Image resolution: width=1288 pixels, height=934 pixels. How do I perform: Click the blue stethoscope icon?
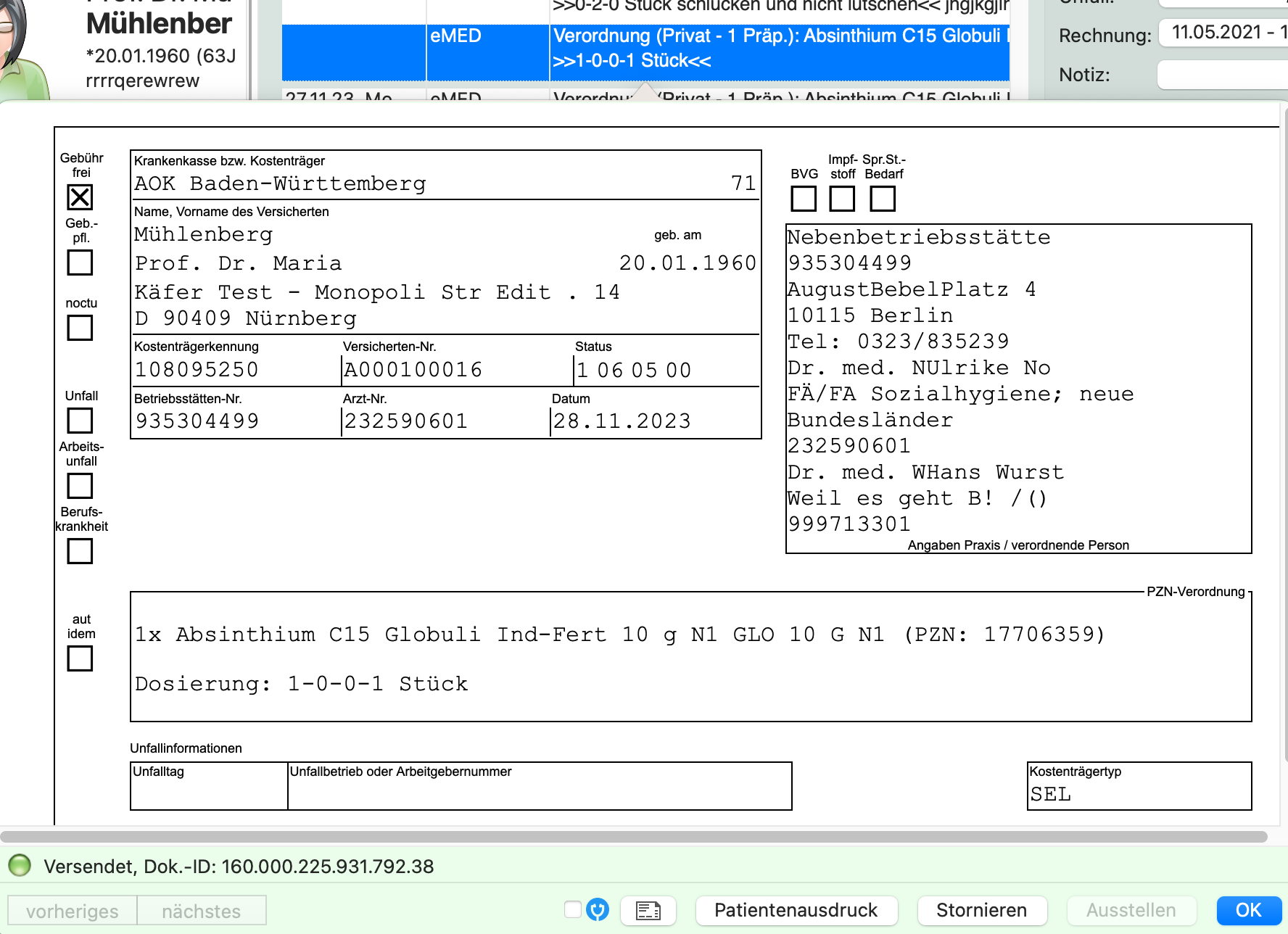tap(598, 909)
